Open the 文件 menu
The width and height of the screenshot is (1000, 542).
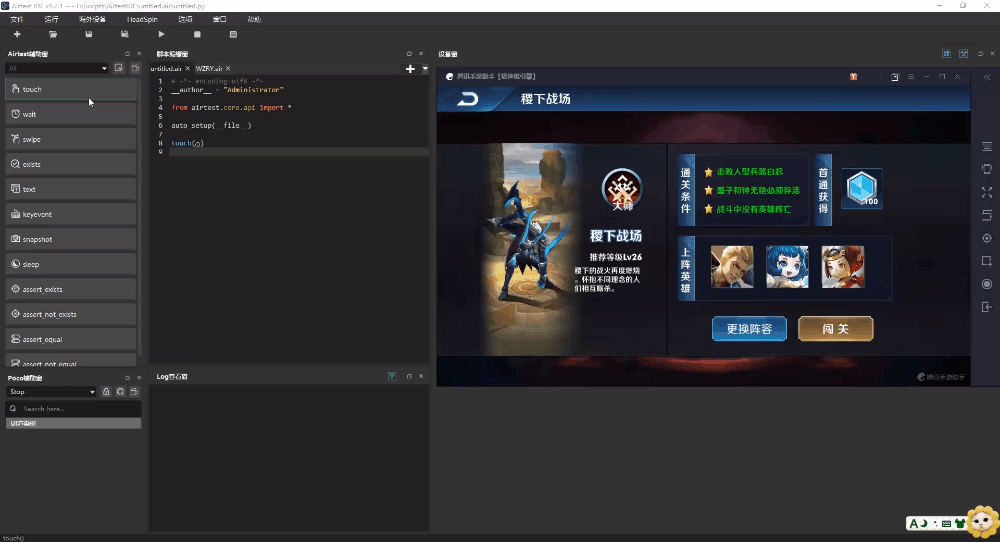[17, 19]
